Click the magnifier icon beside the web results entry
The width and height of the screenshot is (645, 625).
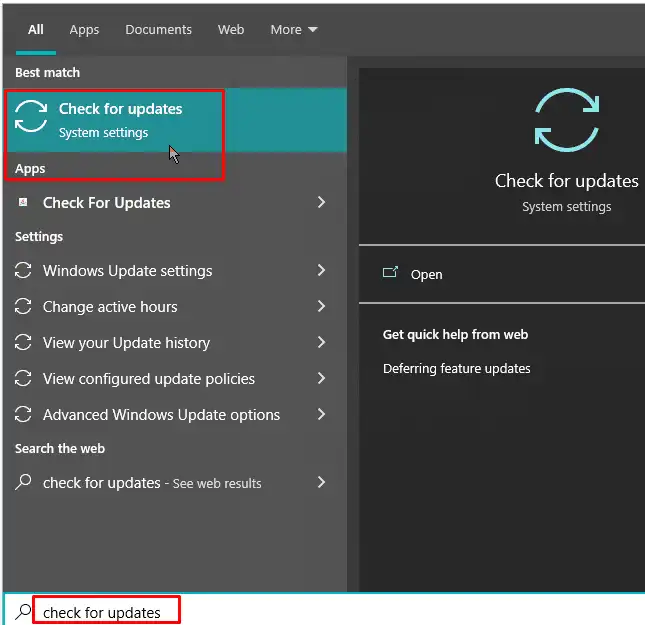coord(23,483)
